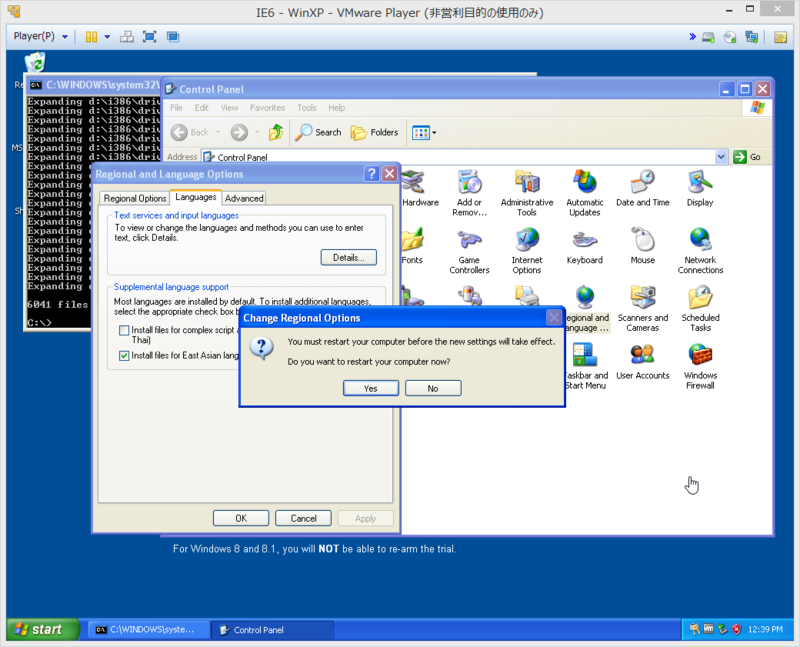800x647 pixels.
Task: Click the Up folder toolbar icon
Action: click(x=276, y=133)
